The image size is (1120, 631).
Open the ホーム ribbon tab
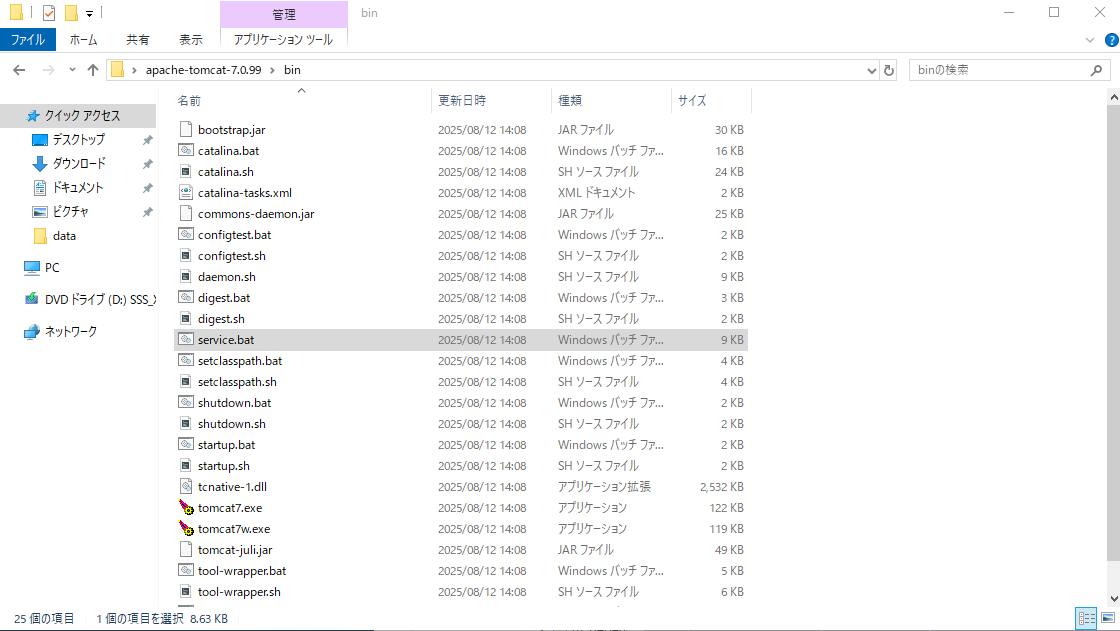[84, 40]
